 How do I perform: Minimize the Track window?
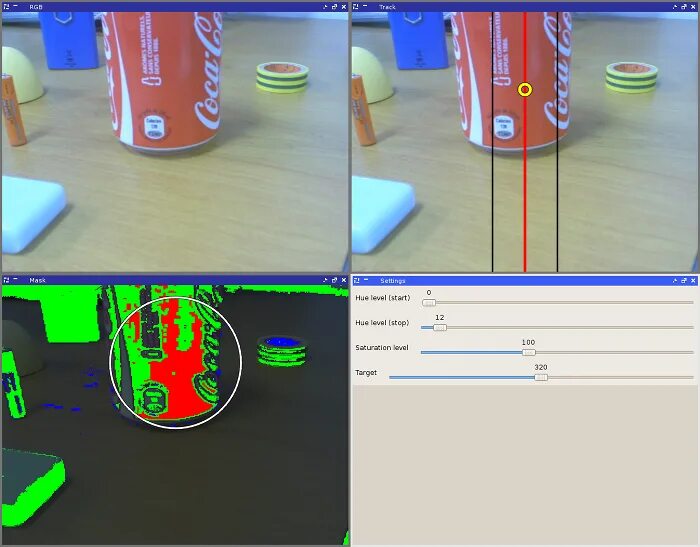point(675,7)
